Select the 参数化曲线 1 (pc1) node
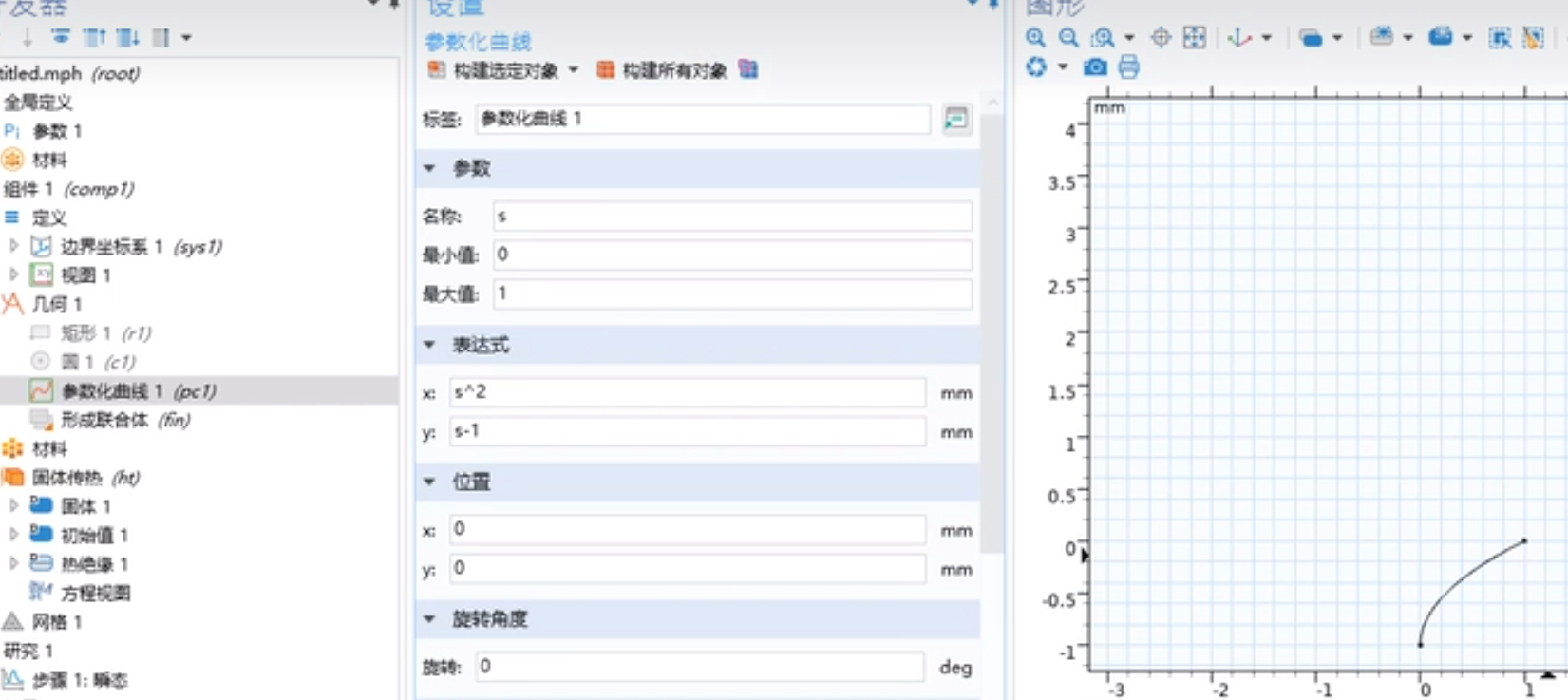This screenshot has height=700, width=1568. [x=140, y=391]
